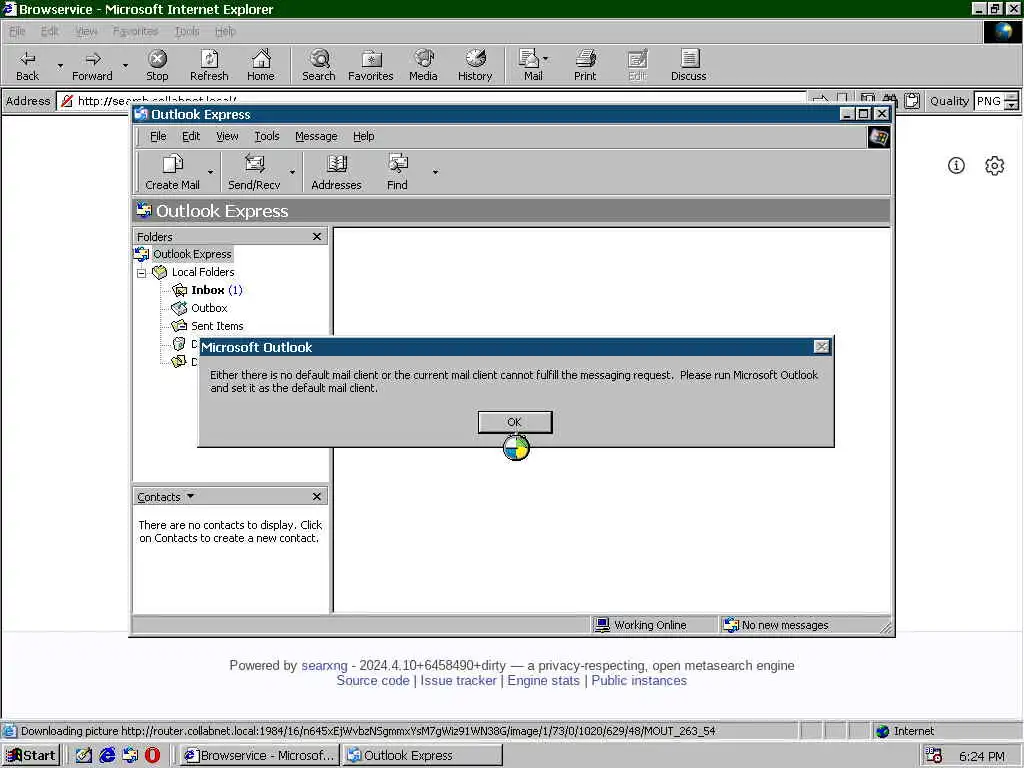Screen dimensions: 1024x768
Task: Open the Sent Items folder
Action: pyautogui.click(x=217, y=326)
